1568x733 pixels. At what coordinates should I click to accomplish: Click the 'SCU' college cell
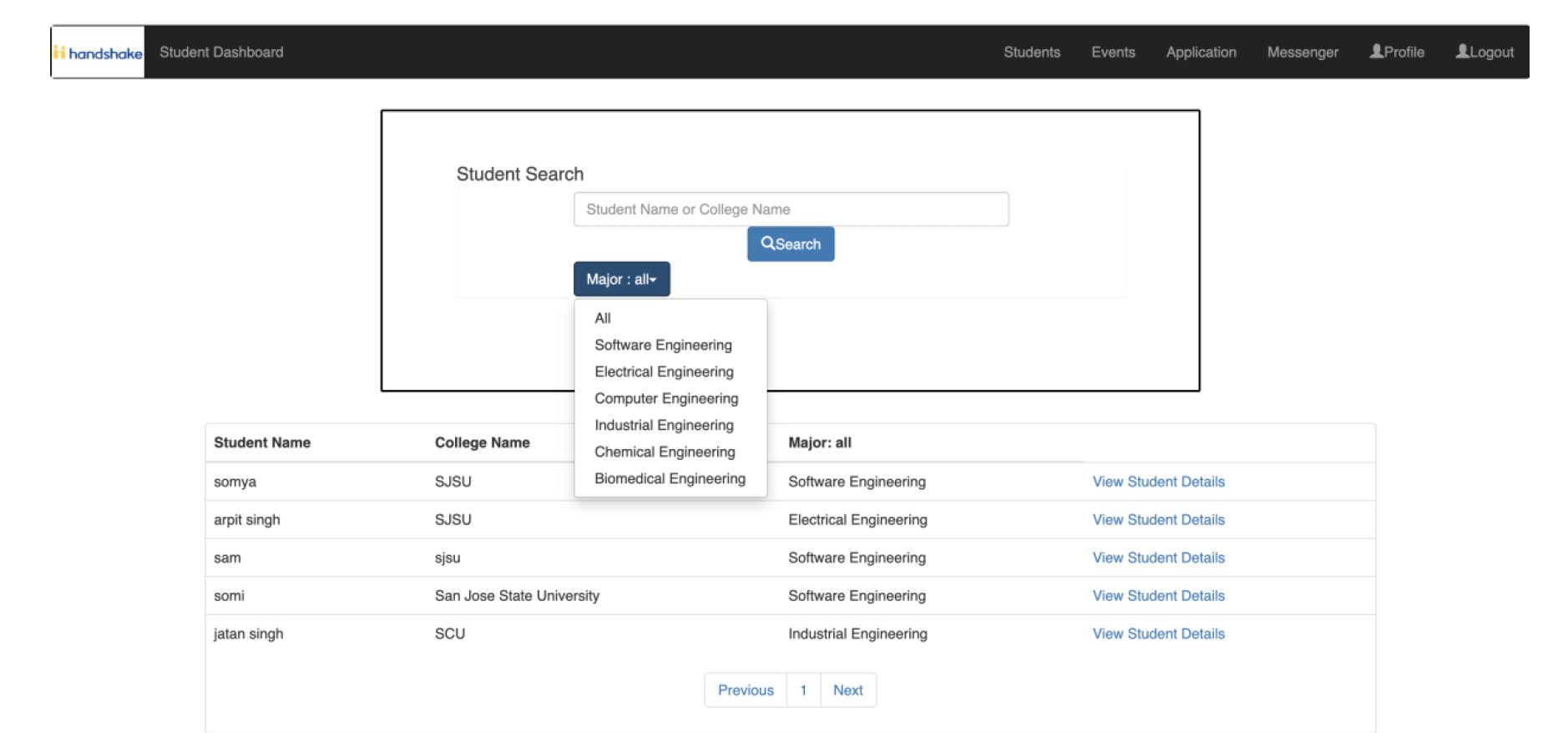click(x=449, y=634)
